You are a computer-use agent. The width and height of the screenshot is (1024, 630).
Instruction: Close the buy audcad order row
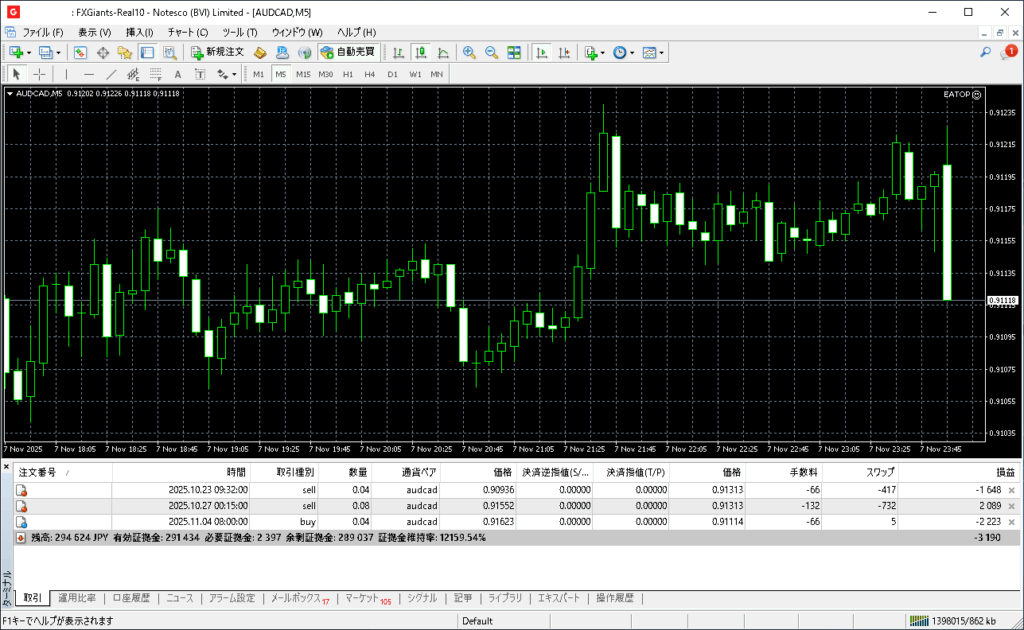click(1011, 522)
